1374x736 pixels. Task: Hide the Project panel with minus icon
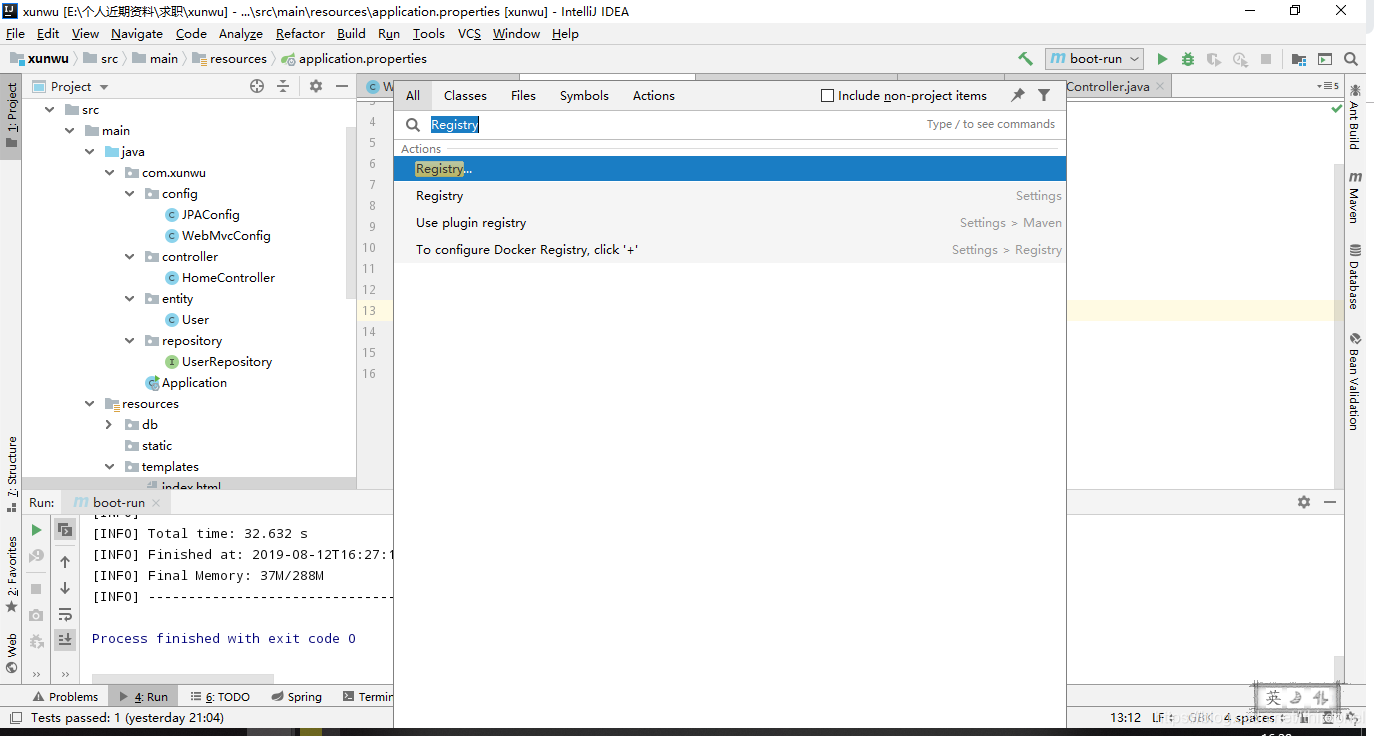(x=342, y=87)
